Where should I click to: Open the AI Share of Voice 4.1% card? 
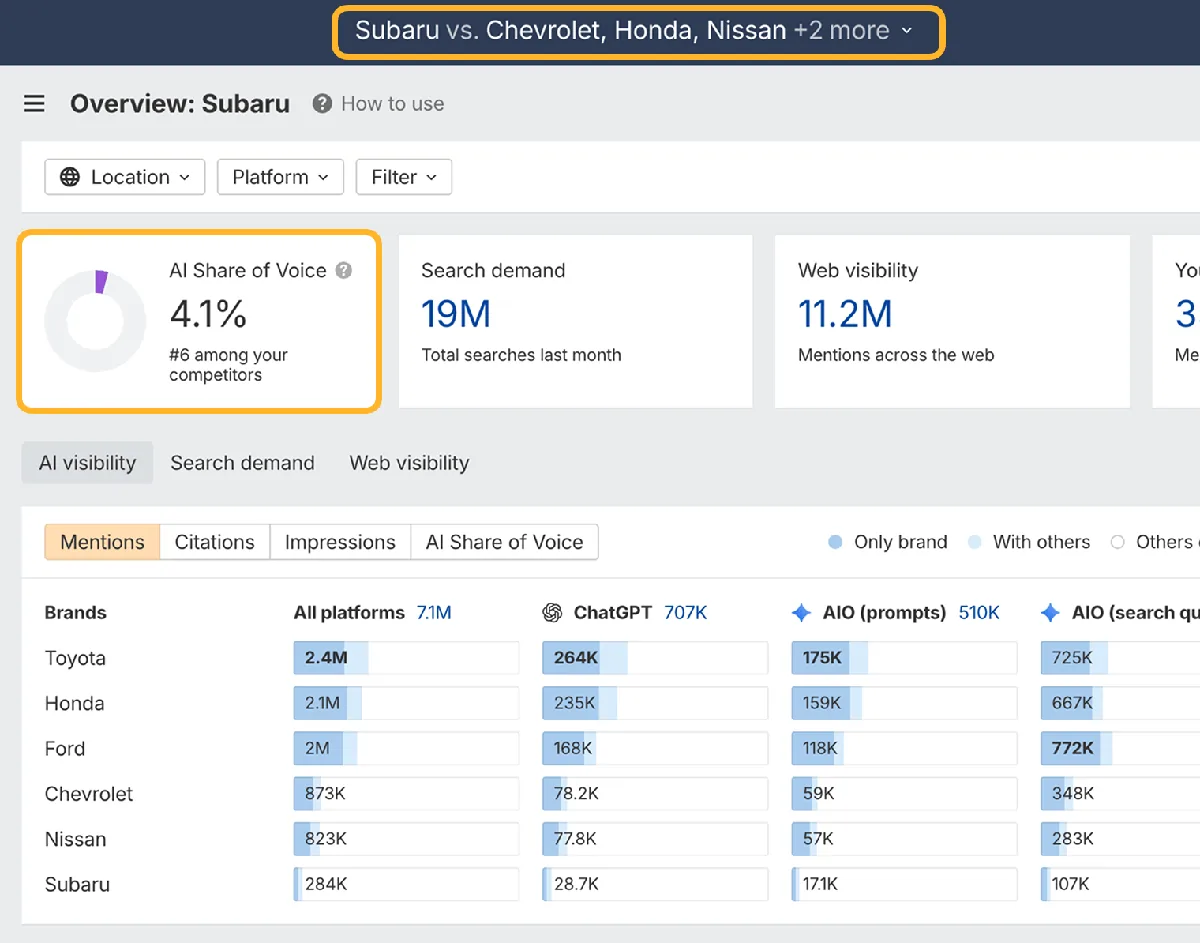(x=199, y=322)
